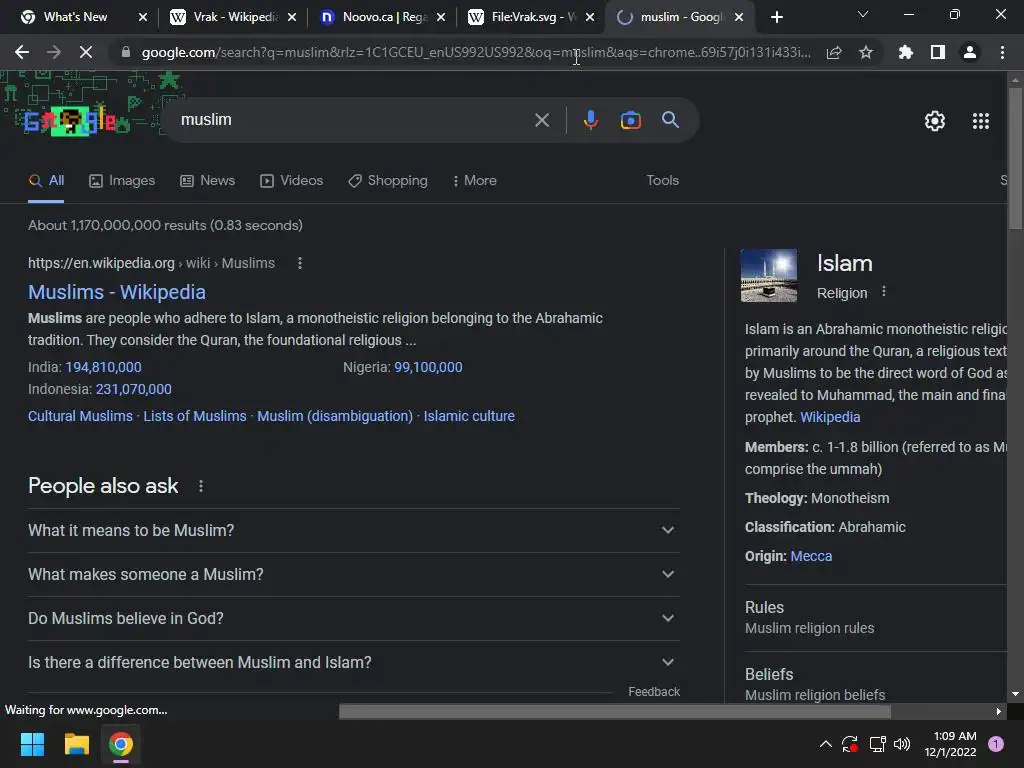Expand "What it means to be Muslim?"

tap(353, 530)
